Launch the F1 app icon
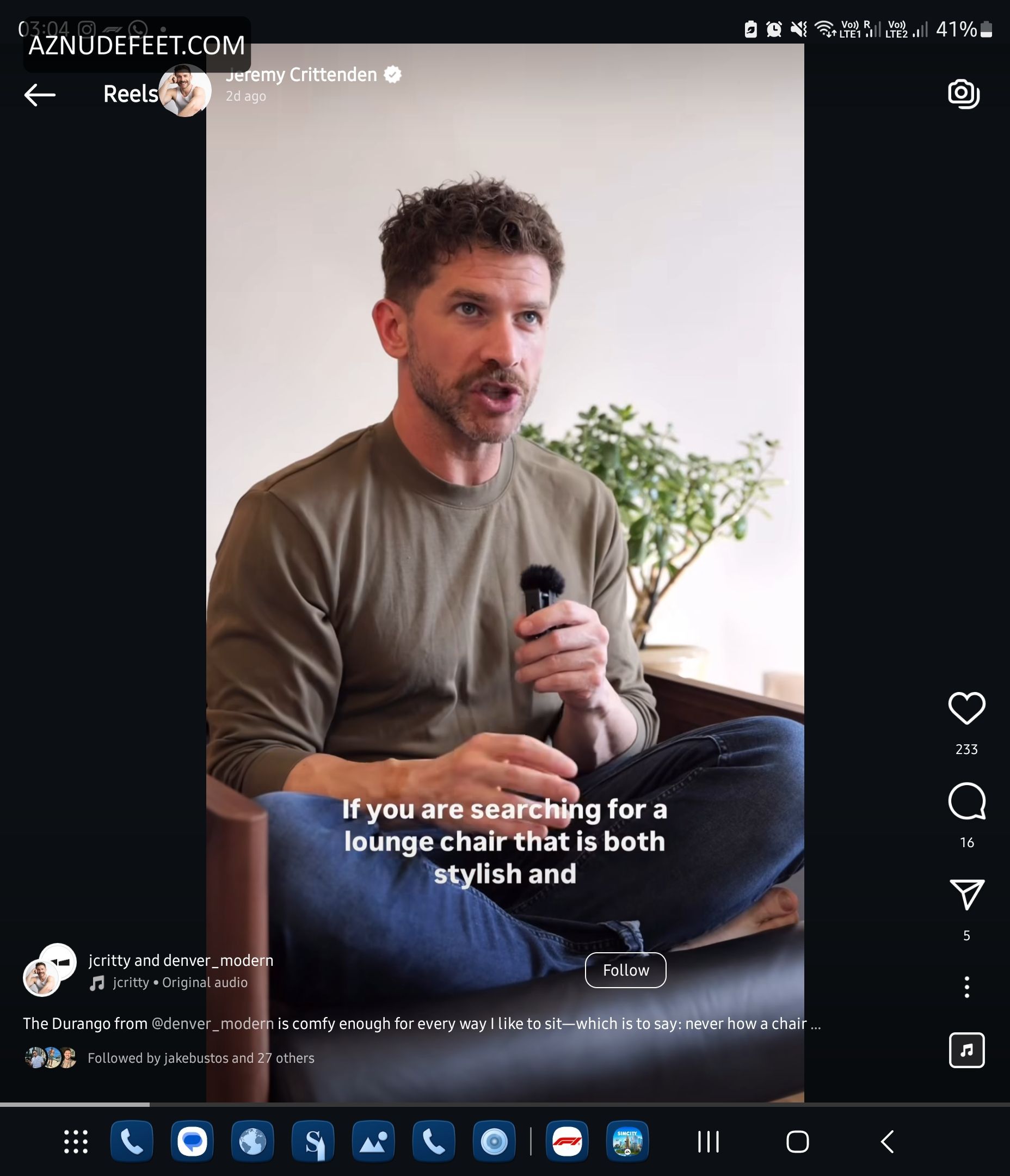This screenshot has height=1176, width=1010. (567, 1141)
